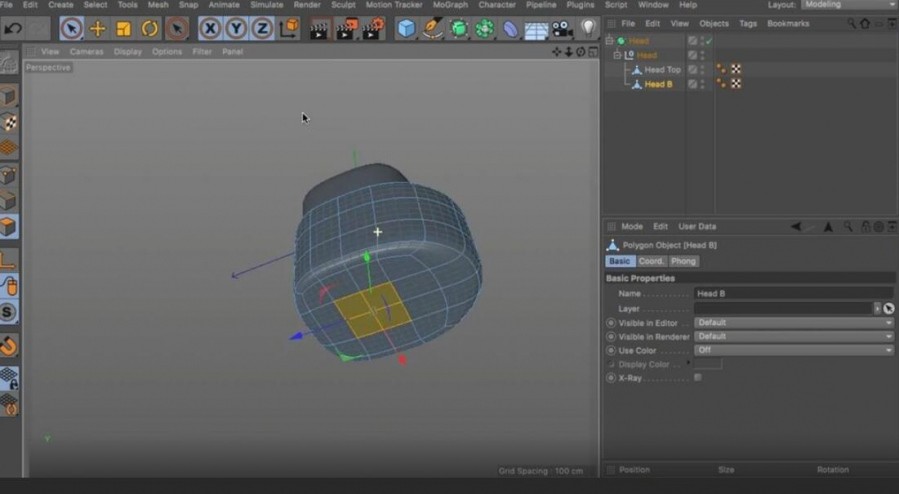
Task: Open the spline Pen tool
Action: [432, 28]
